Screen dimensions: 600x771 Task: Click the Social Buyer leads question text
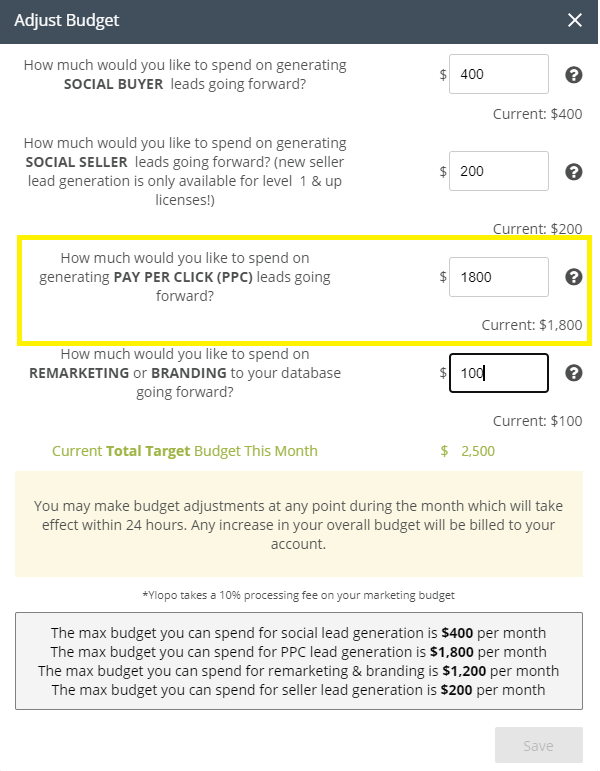(x=185, y=74)
